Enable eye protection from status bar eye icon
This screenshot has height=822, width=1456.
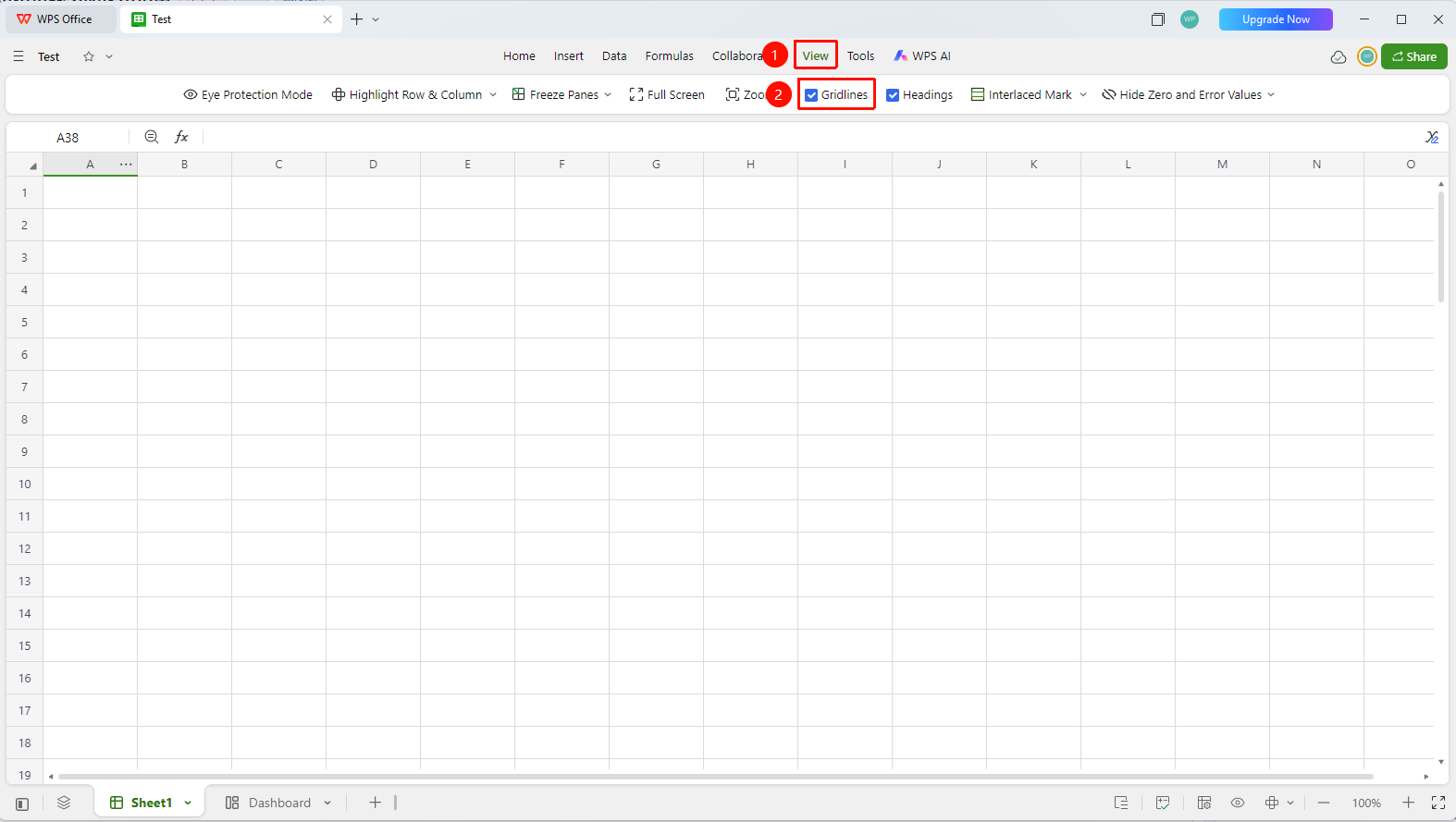point(1238,803)
